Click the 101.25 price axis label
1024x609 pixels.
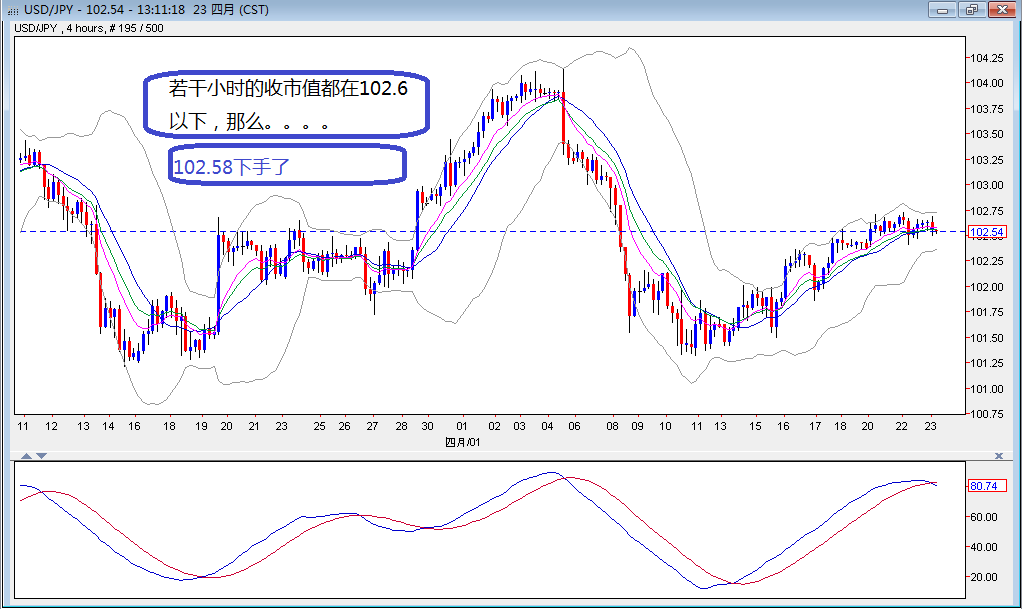tap(987, 363)
